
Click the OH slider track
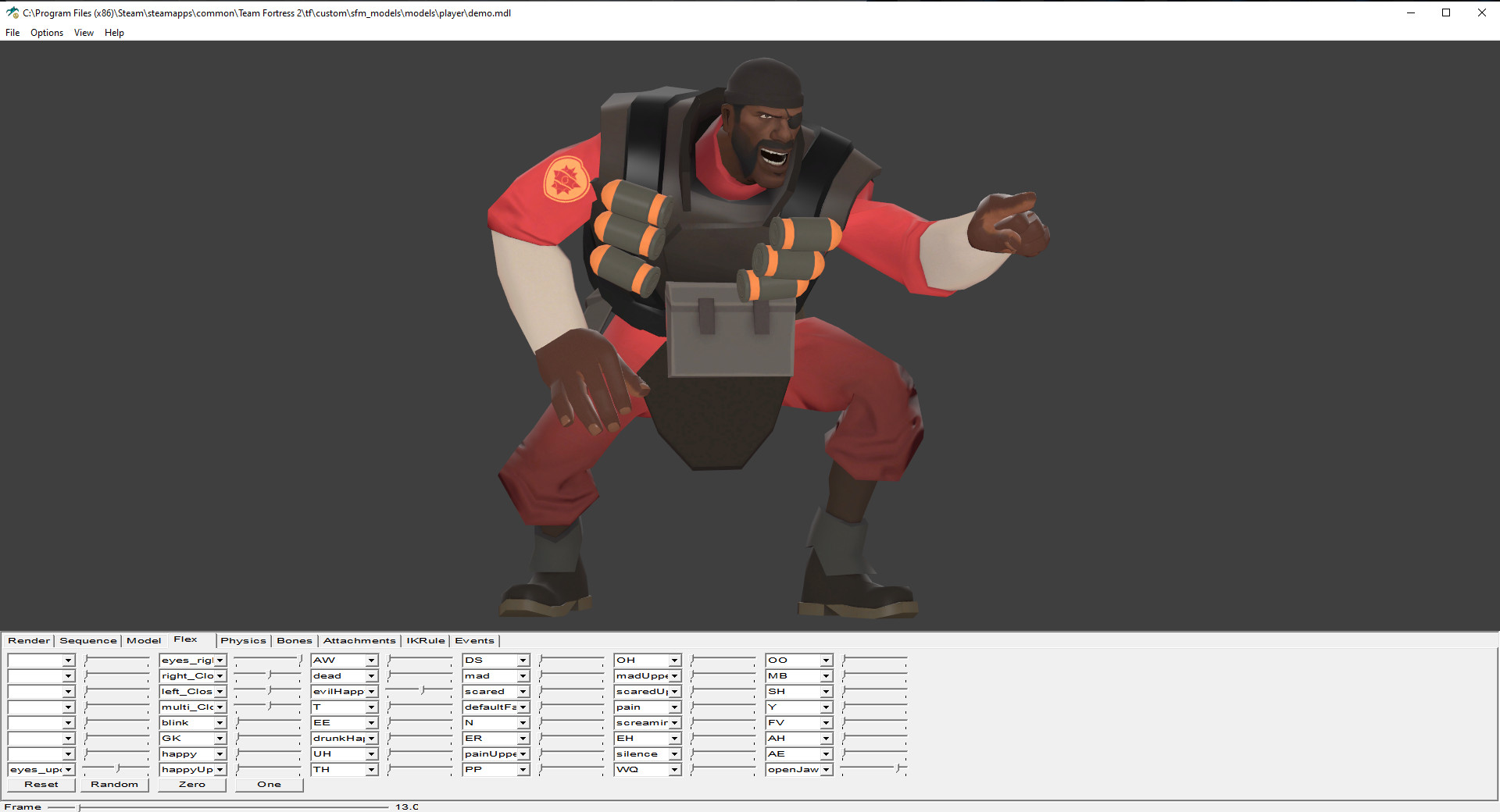coord(723,660)
